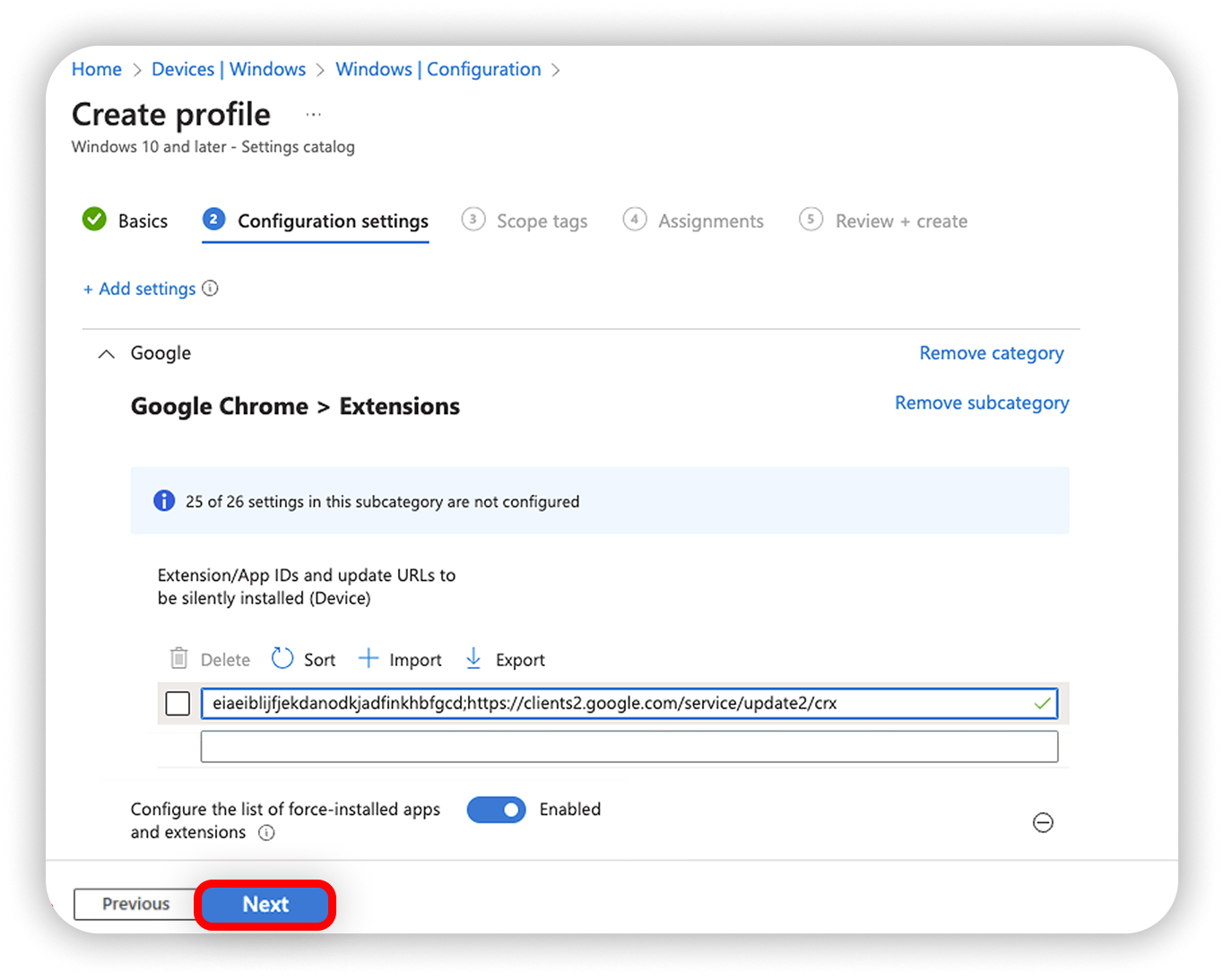Screen dimensions: 1224x980
Task: Click the green validation check in the extension field
Action: (x=1042, y=703)
